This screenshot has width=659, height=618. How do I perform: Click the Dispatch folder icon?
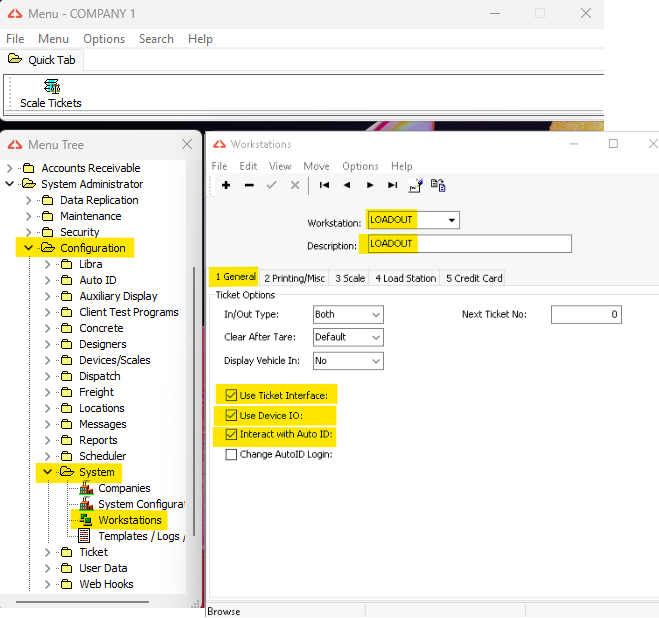[66, 376]
